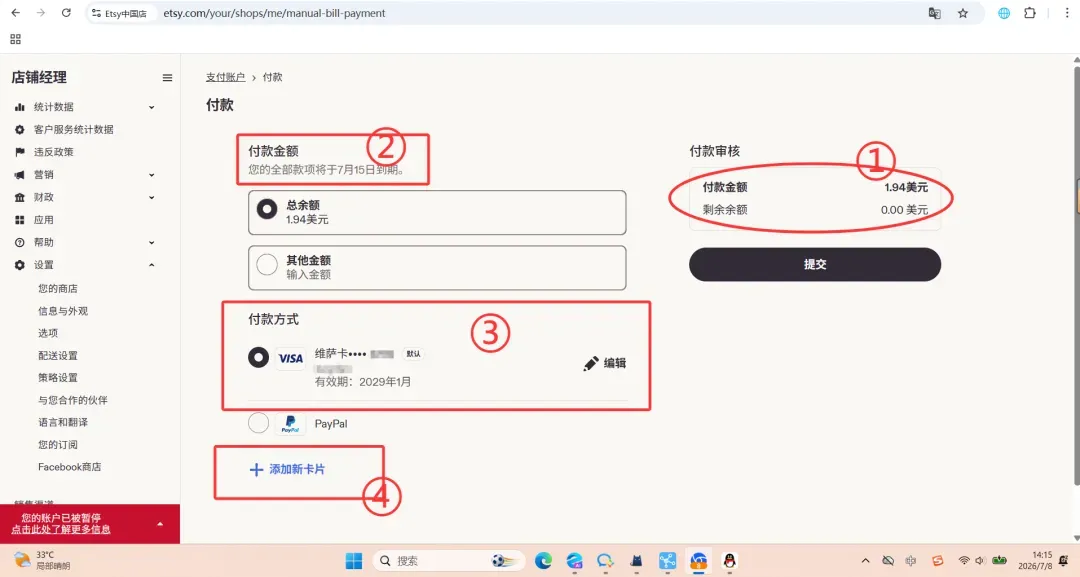Open 应用 in the sidebar
The height and width of the screenshot is (577, 1080).
pos(43,220)
